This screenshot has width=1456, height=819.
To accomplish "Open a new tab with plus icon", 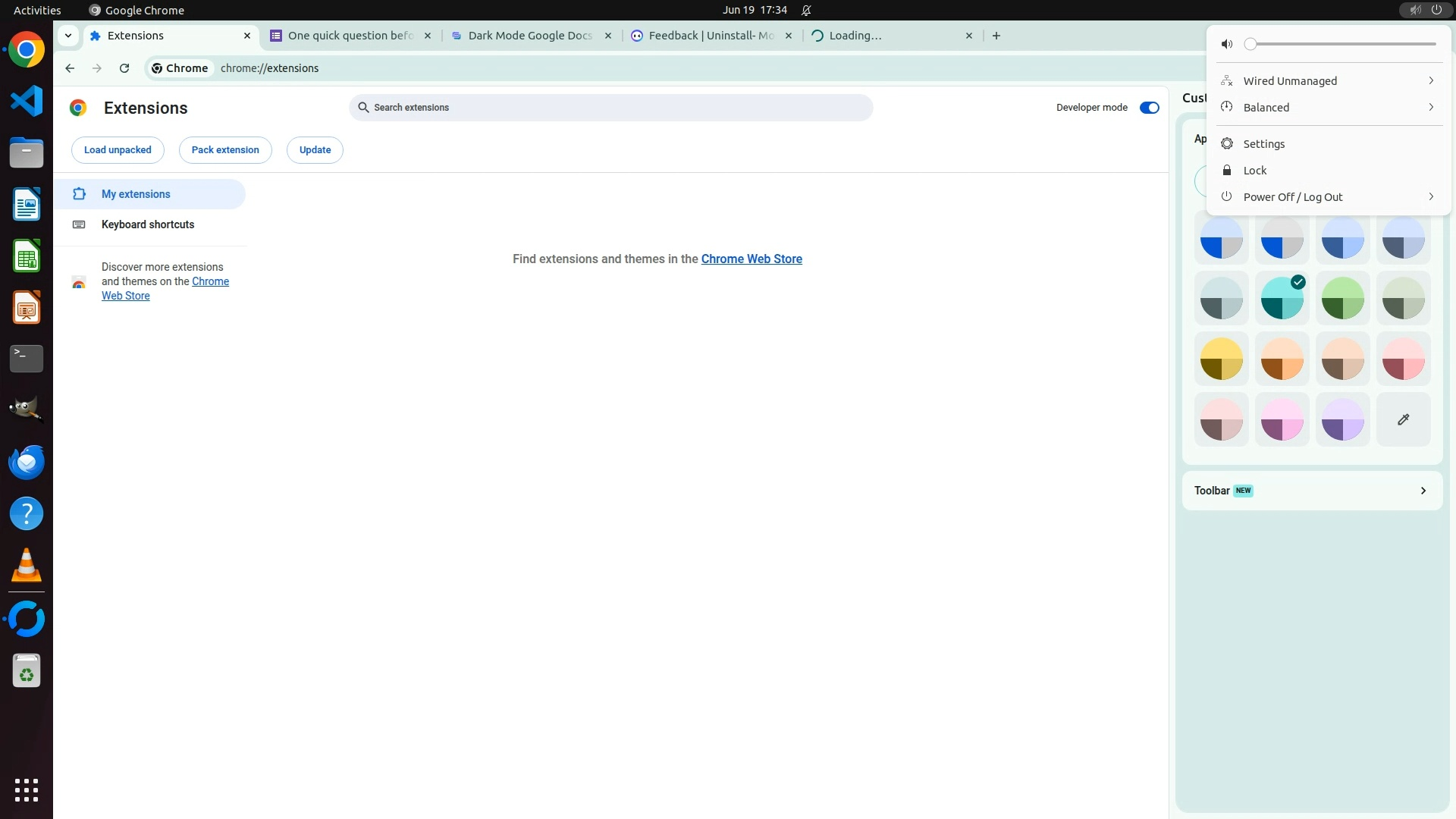I will point(996,36).
